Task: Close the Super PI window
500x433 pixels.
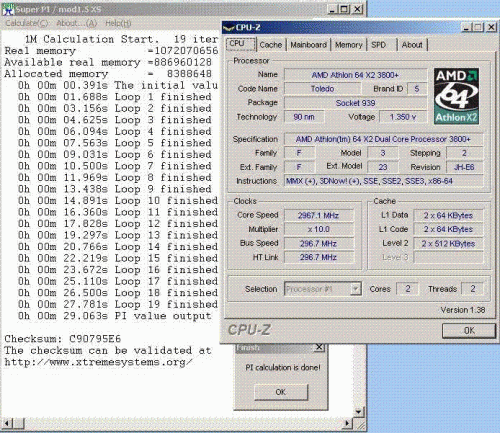Action: click(x=357, y=9)
